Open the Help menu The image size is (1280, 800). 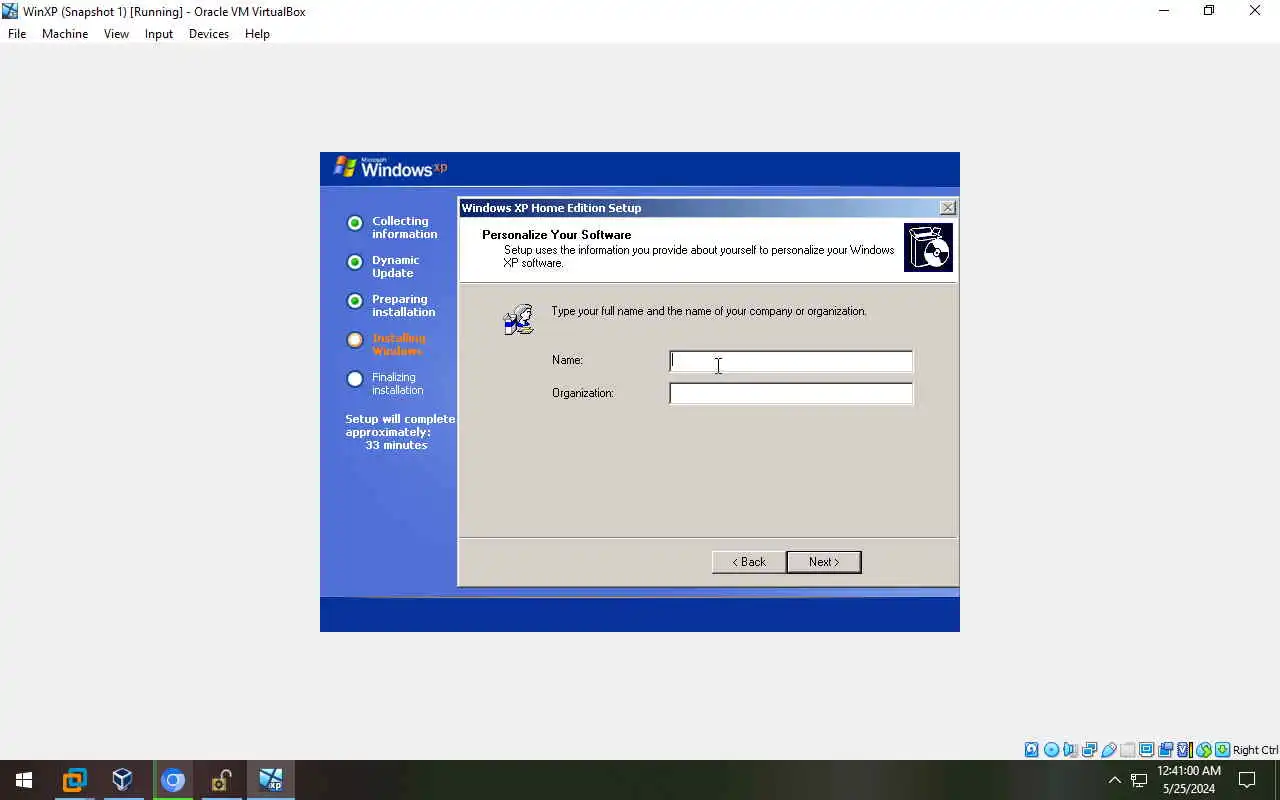point(257,34)
